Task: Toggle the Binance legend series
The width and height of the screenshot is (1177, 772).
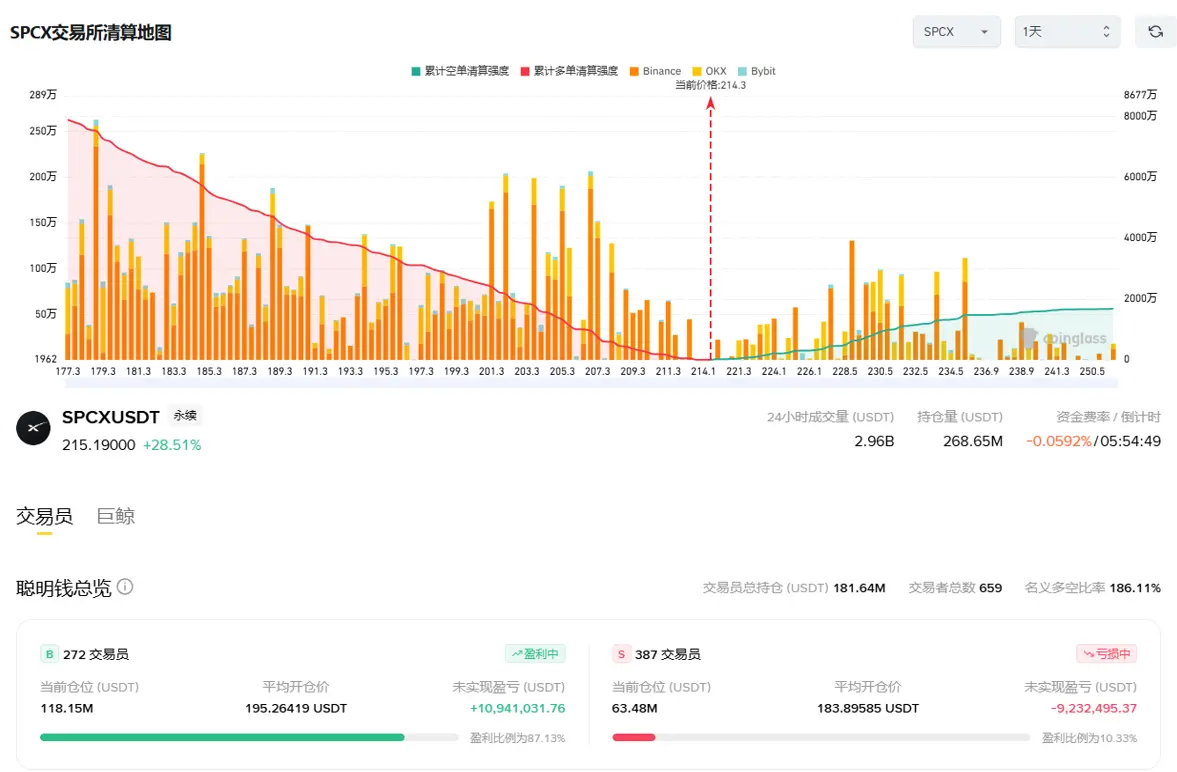Action: pyautogui.click(x=655, y=71)
